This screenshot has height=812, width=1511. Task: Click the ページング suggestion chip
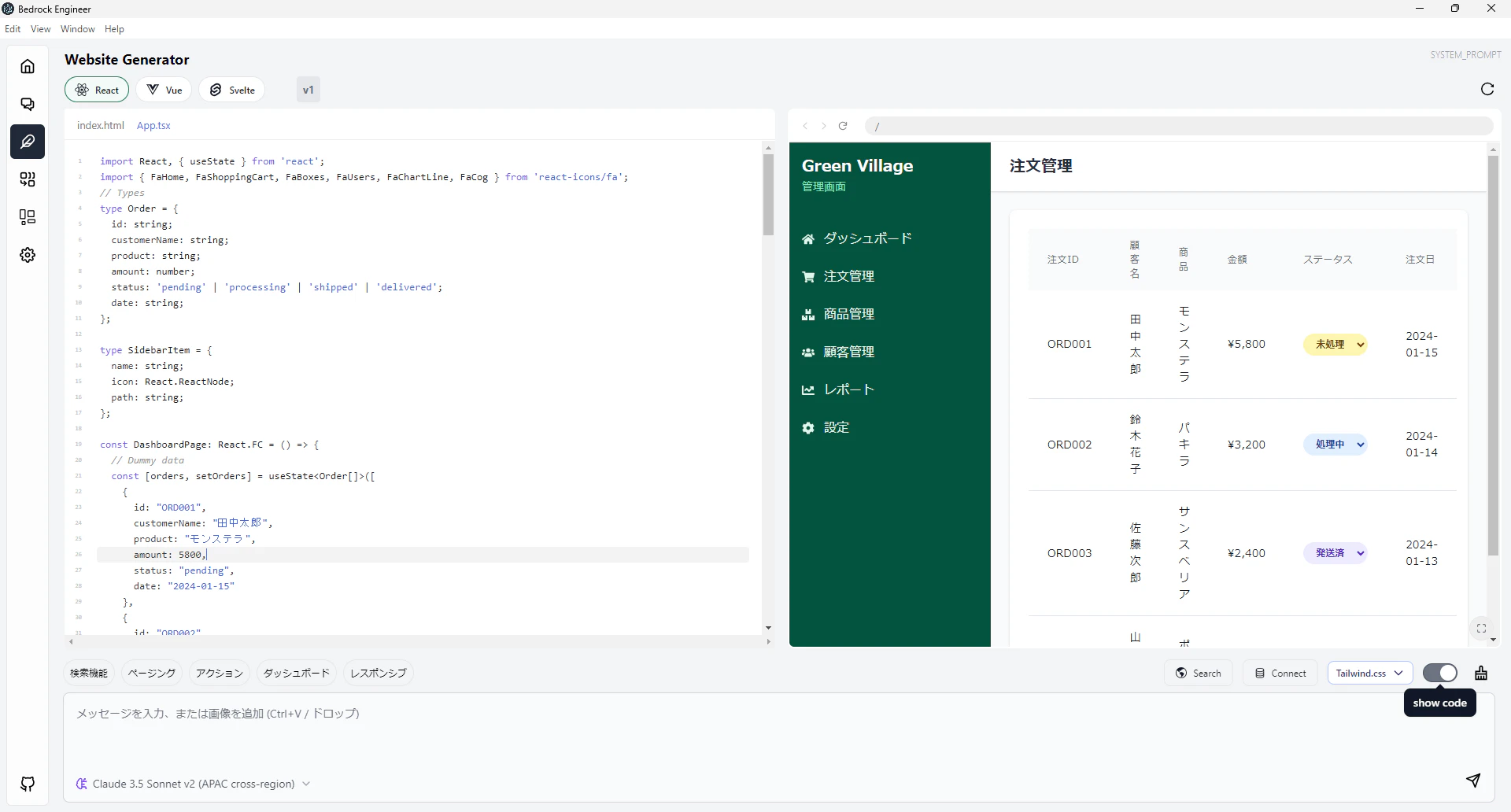coord(151,673)
